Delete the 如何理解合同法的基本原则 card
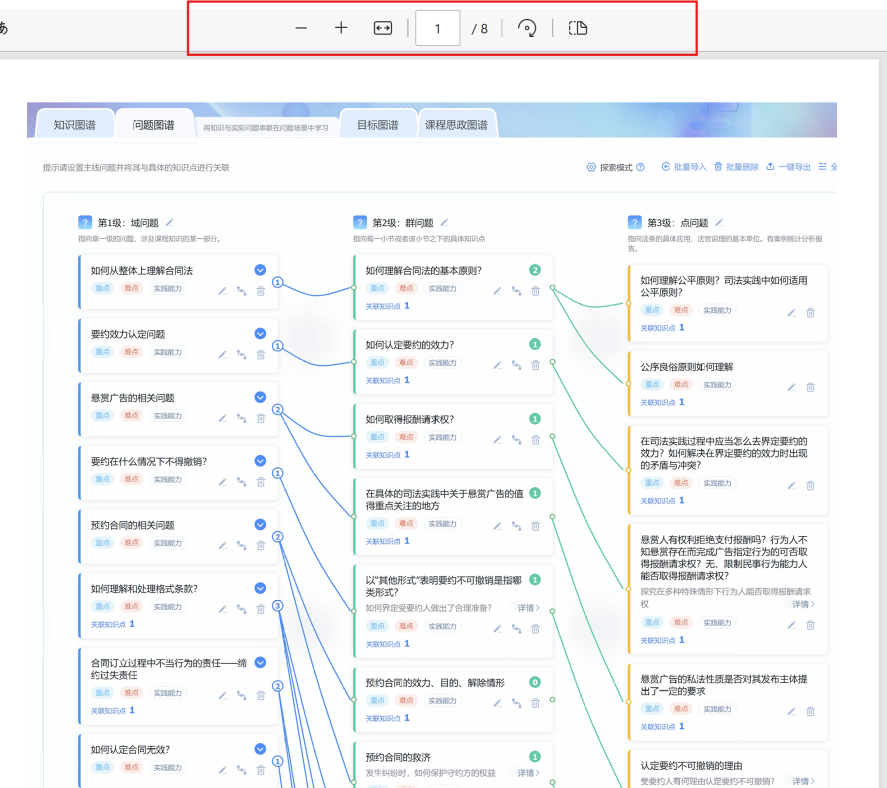The image size is (887, 788). 536,291
